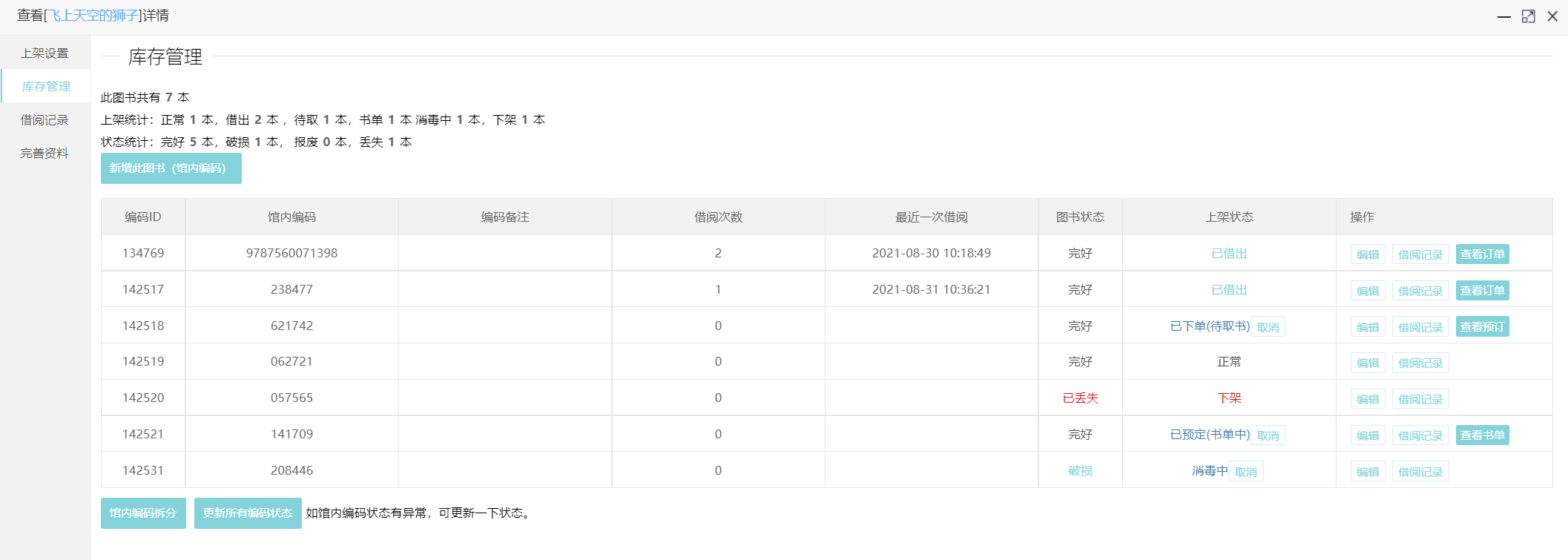Edit the row with ID 142531
Image resolution: width=1568 pixels, height=560 pixels.
pyautogui.click(x=1368, y=472)
